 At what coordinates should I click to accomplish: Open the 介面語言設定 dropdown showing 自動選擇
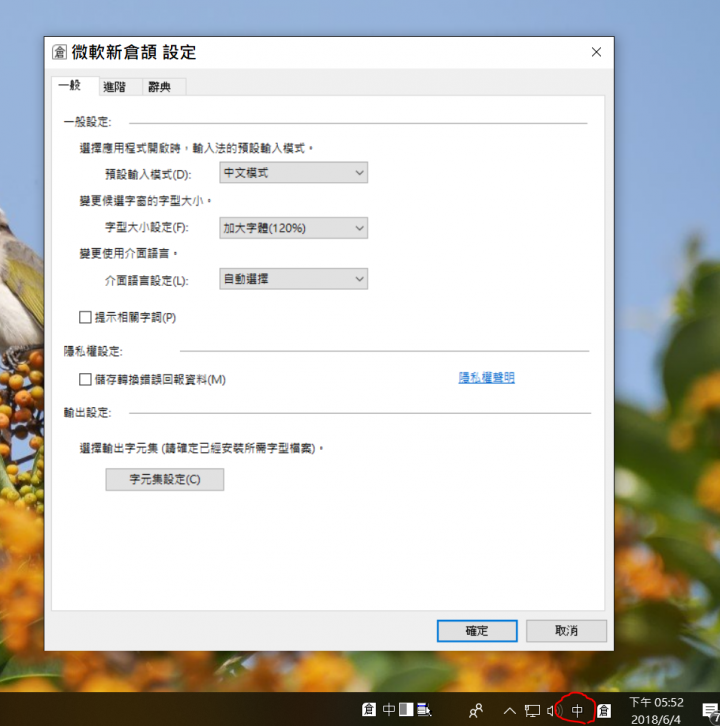pos(294,279)
